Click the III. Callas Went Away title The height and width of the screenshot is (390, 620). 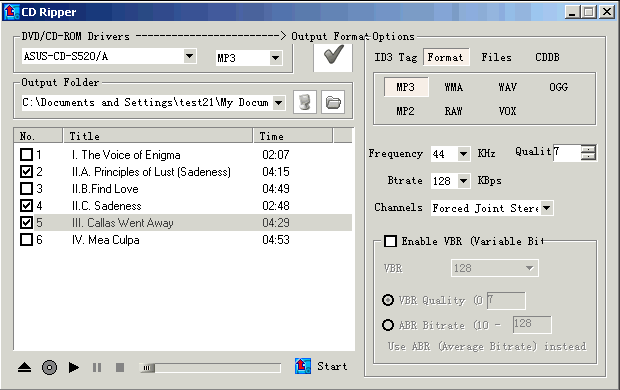click(x=123, y=223)
